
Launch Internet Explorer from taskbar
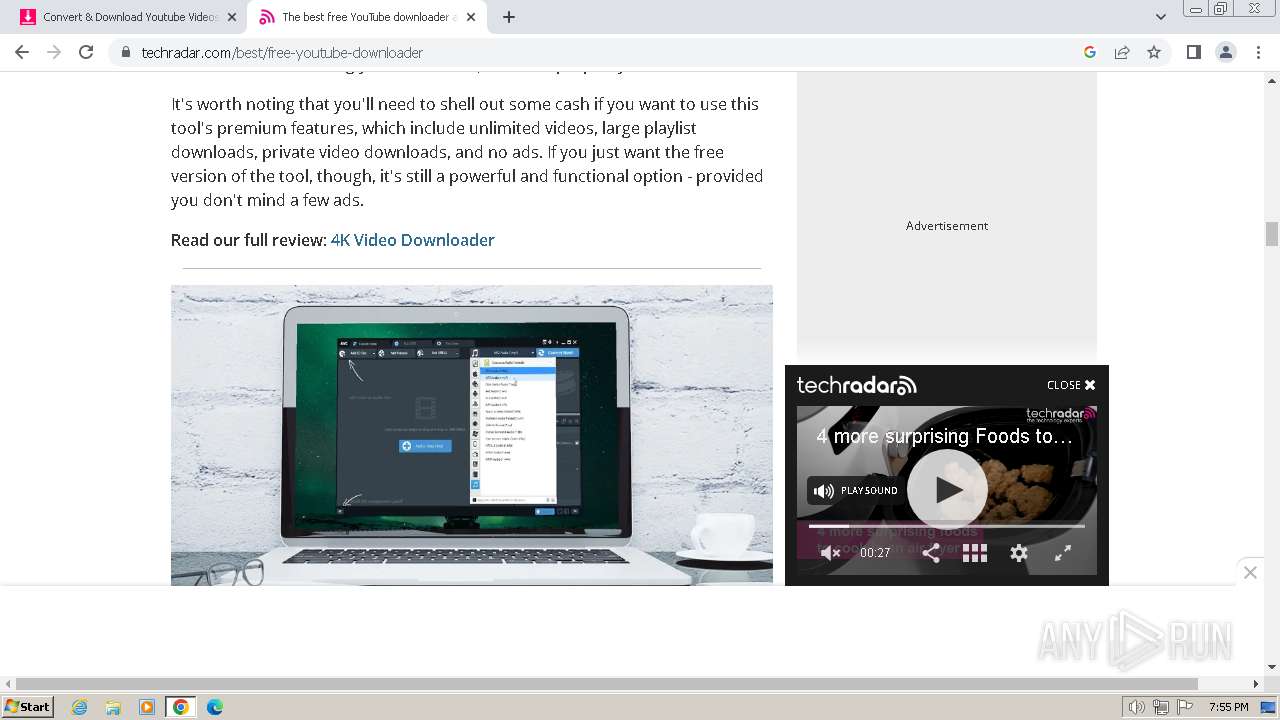click(79, 707)
